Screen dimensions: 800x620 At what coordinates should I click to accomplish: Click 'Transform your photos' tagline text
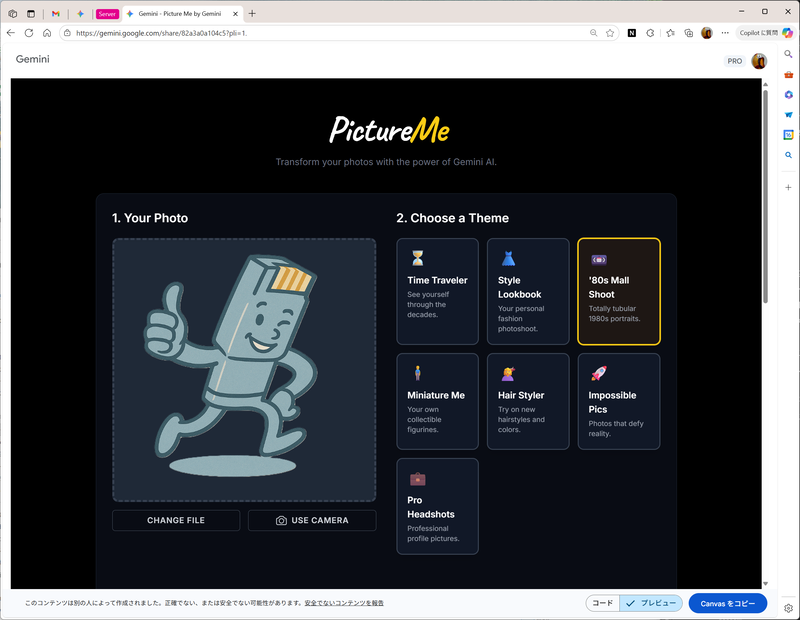pyautogui.click(x=386, y=162)
